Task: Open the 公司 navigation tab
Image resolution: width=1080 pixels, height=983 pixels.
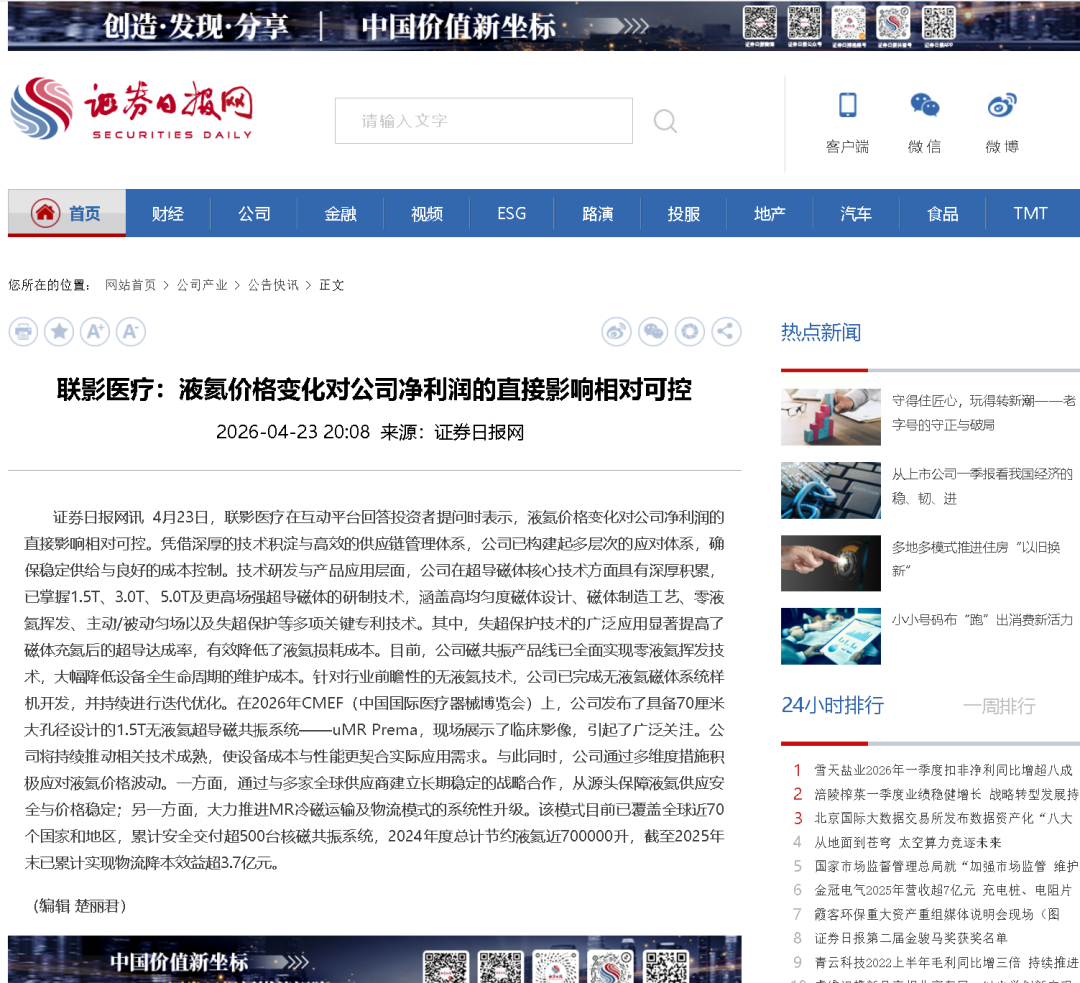Action: tap(254, 214)
